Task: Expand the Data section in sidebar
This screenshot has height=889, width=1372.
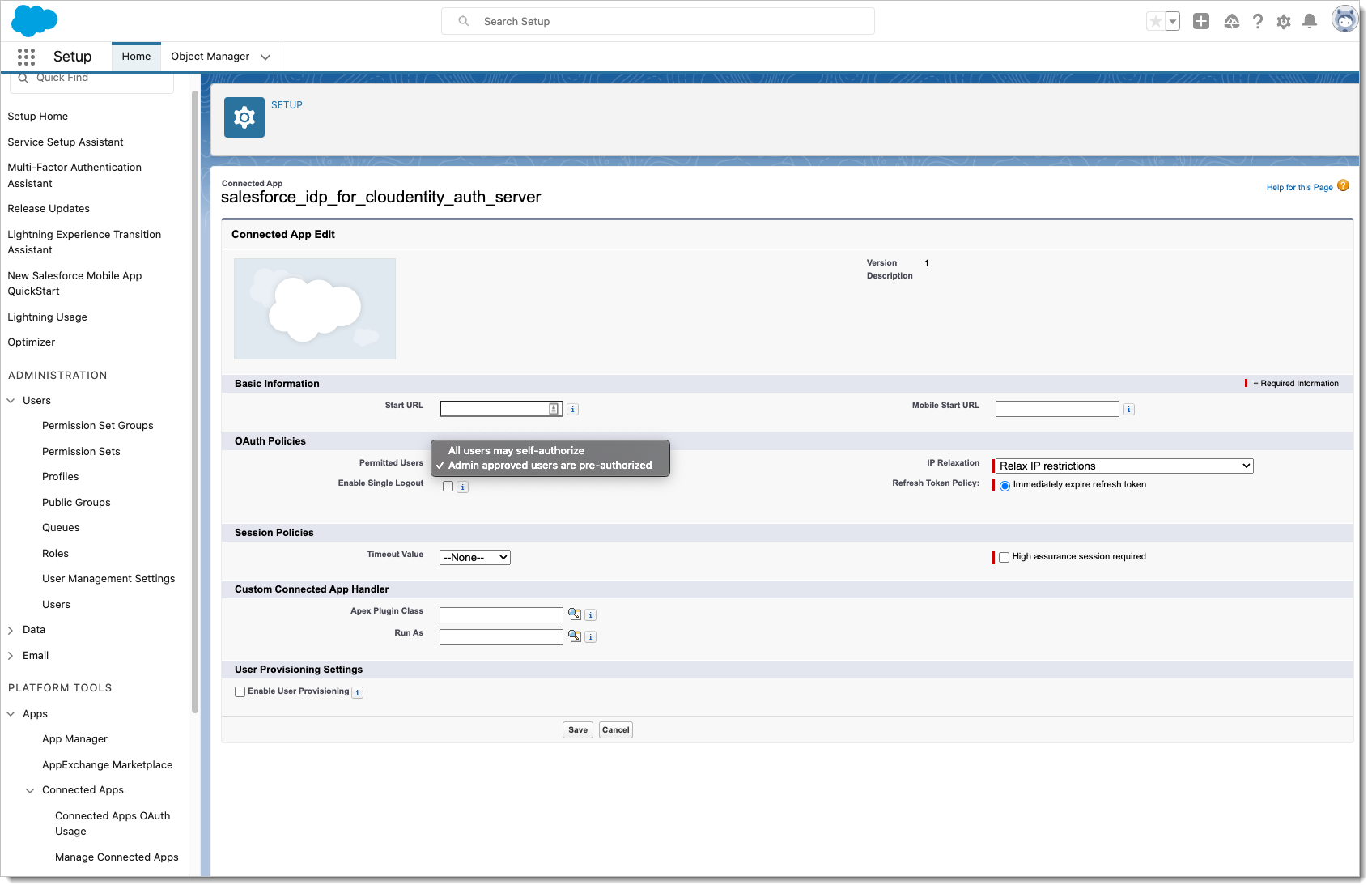Action: pos(11,630)
